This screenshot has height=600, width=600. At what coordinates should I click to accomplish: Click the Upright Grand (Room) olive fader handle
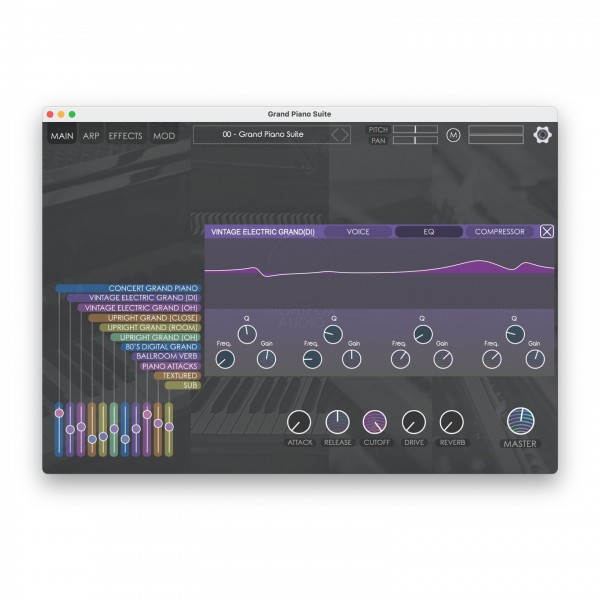pos(103,436)
